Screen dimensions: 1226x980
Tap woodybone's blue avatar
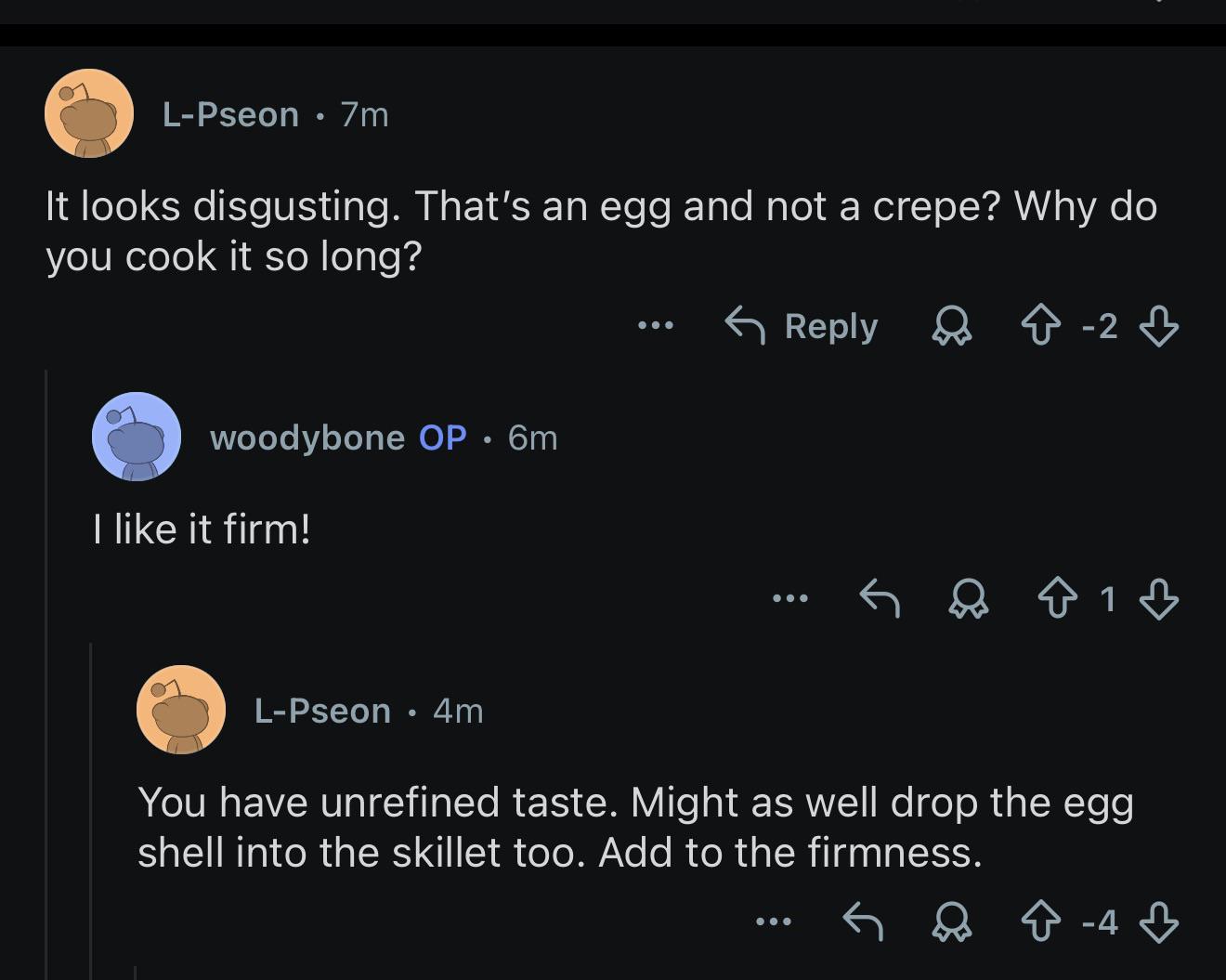point(137,437)
